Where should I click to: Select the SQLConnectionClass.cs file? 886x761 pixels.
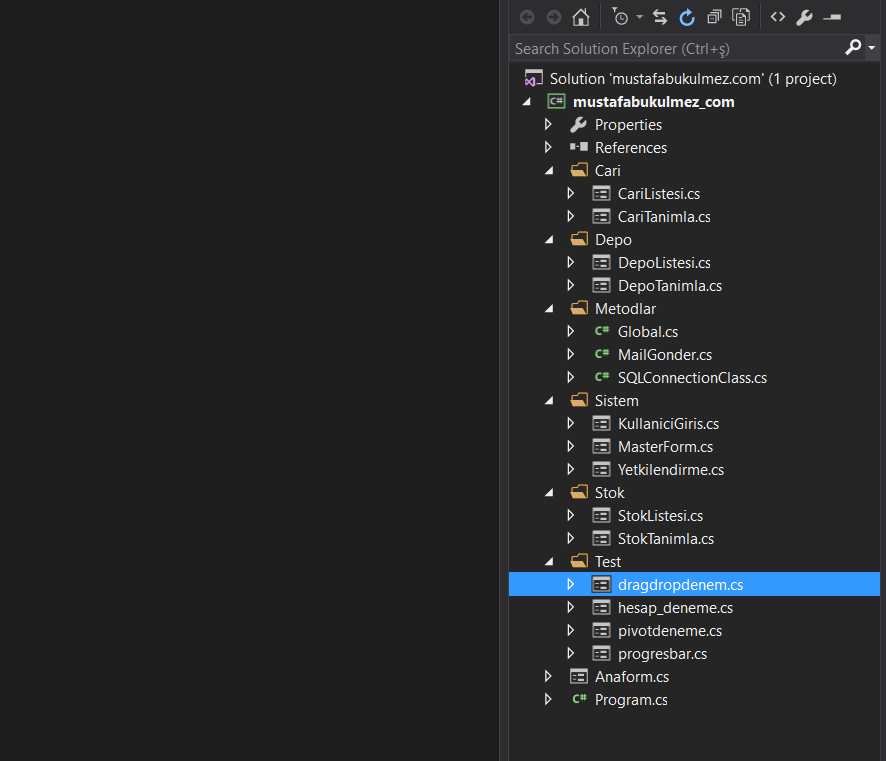click(x=692, y=378)
